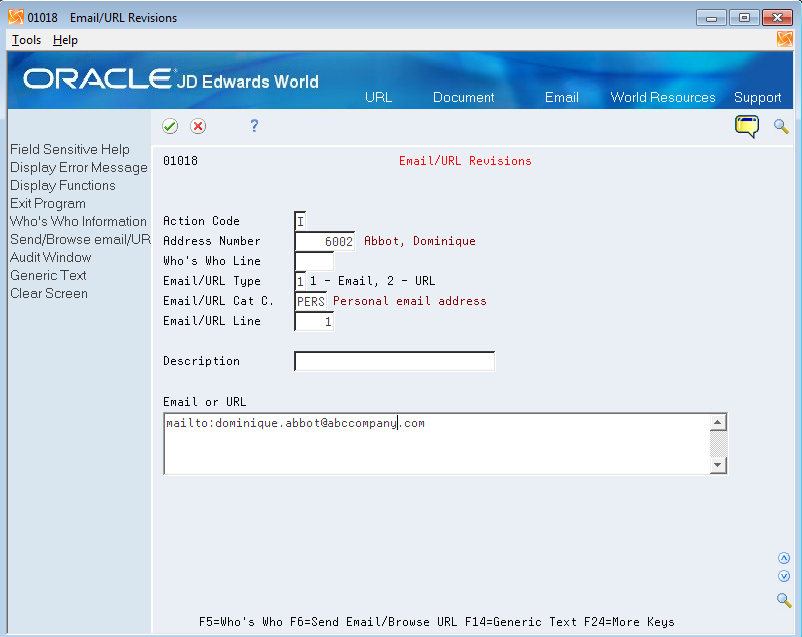
Task: Click the Personal email address description text
Action: coord(410,301)
